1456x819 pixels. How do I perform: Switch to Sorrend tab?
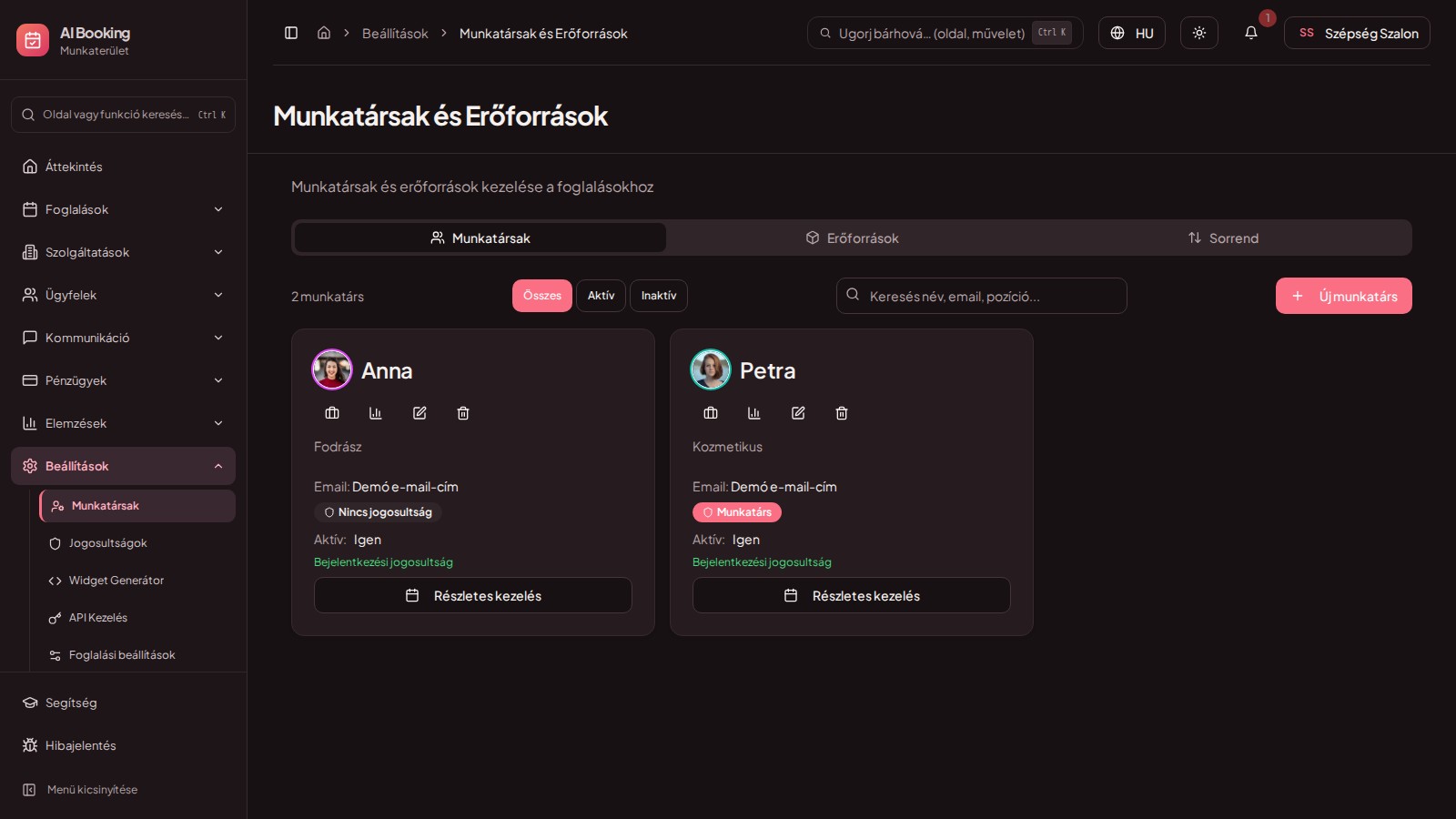[x=1223, y=238]
